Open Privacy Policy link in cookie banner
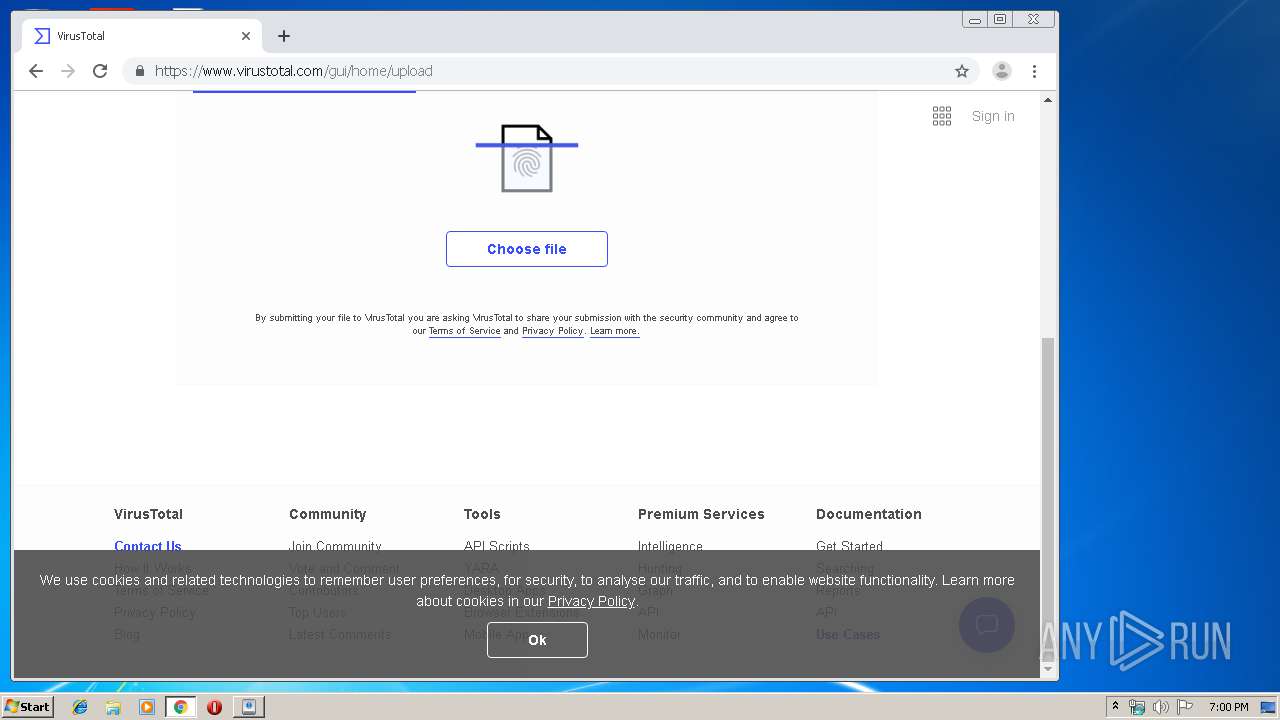The width and height of the screenshot is (1280, 720). click(591, 601)
